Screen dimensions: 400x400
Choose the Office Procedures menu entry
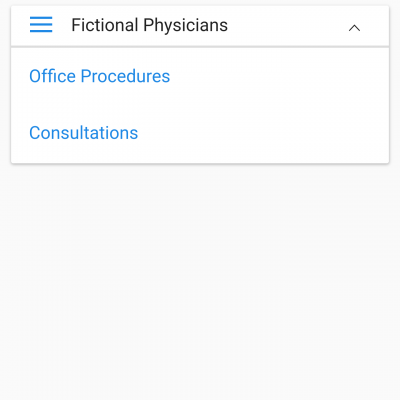[100, 76]
